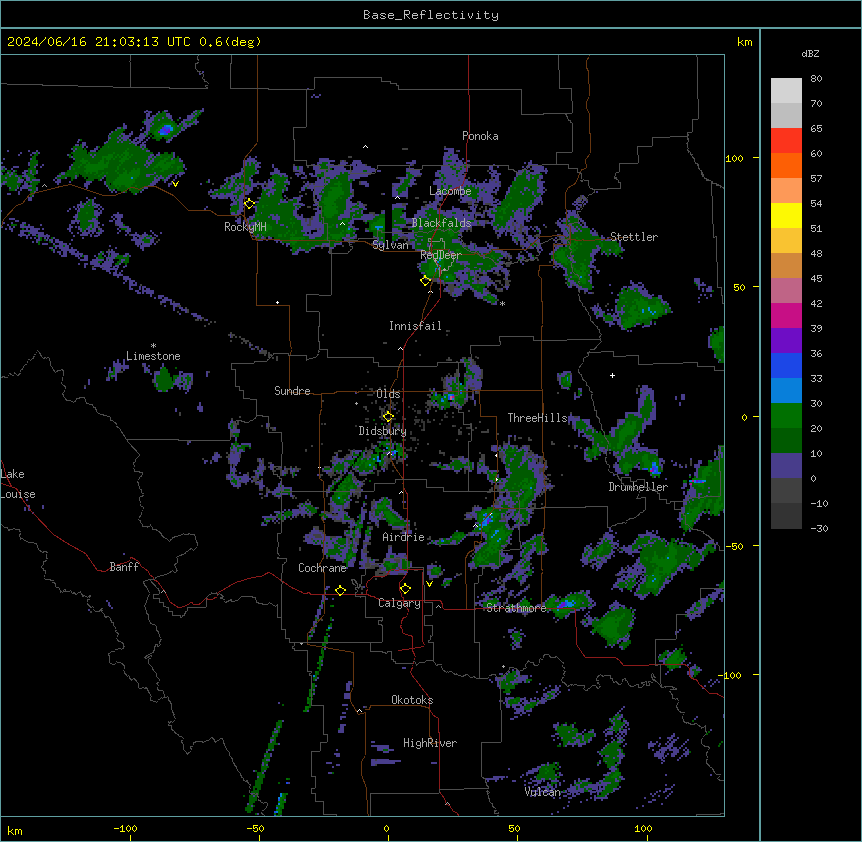This screenshot has width=862, height=842.
Task: Click the yellow V marker east of Calgary
Action: (x=429, y=584)
